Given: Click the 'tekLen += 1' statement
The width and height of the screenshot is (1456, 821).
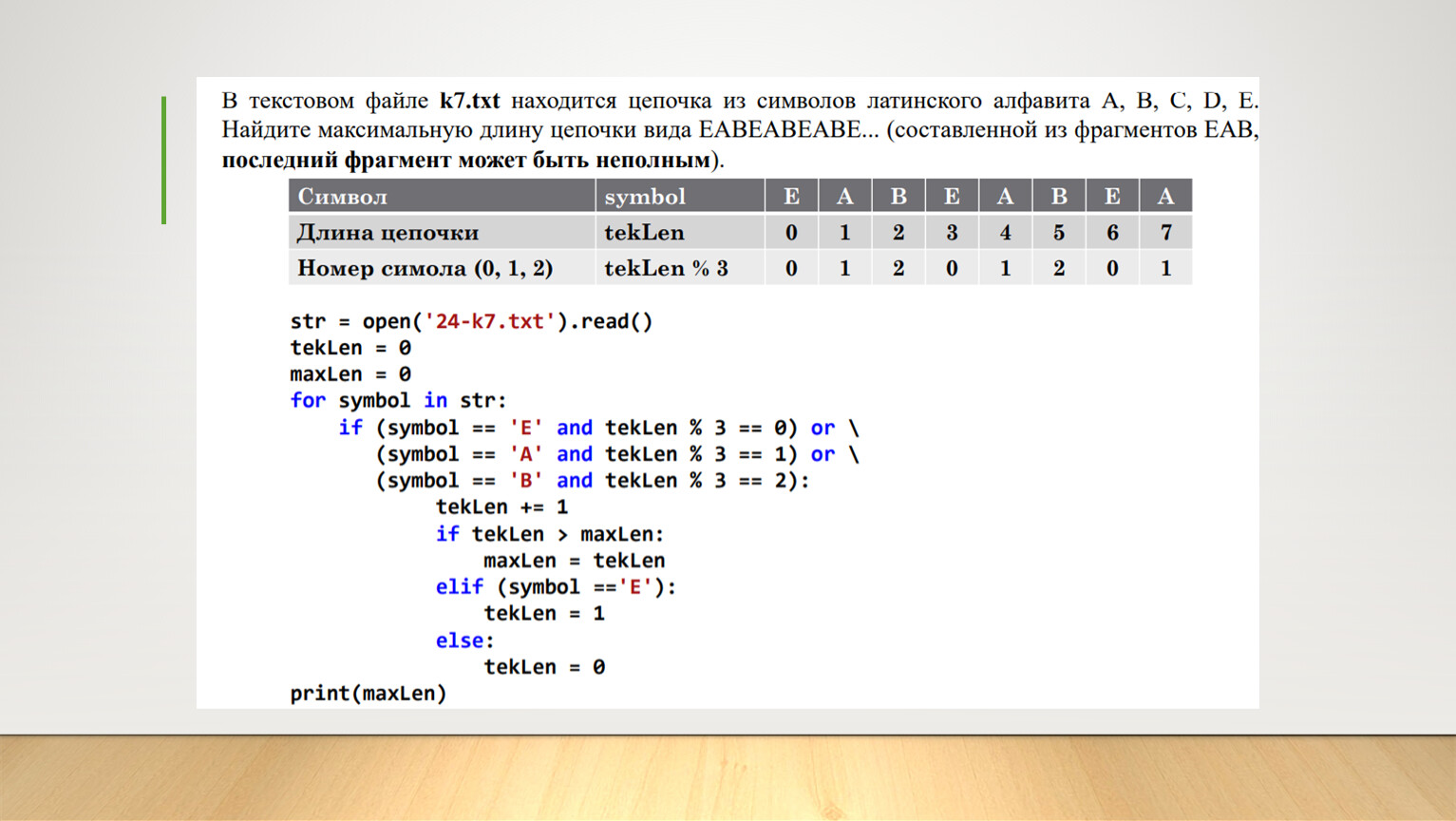Looking at the screenshot, I should (x=501, y=507).
